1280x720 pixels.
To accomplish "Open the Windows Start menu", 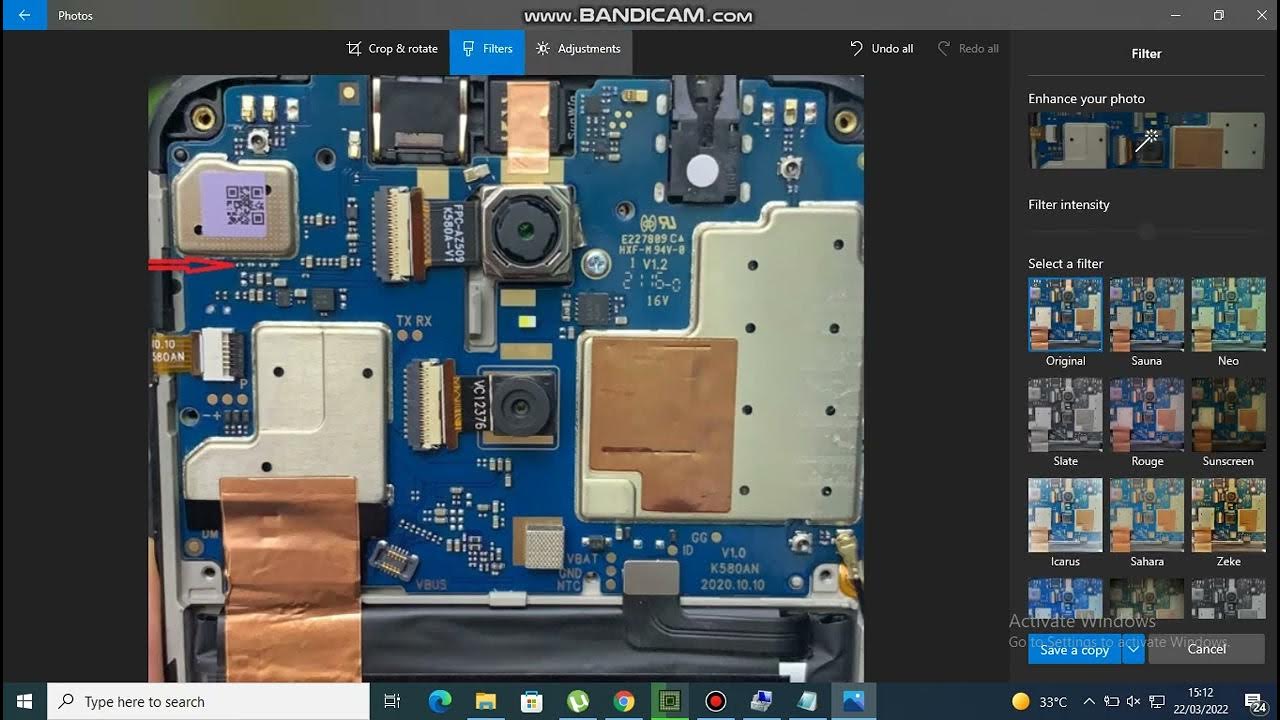I will click(x=24, y=702).
